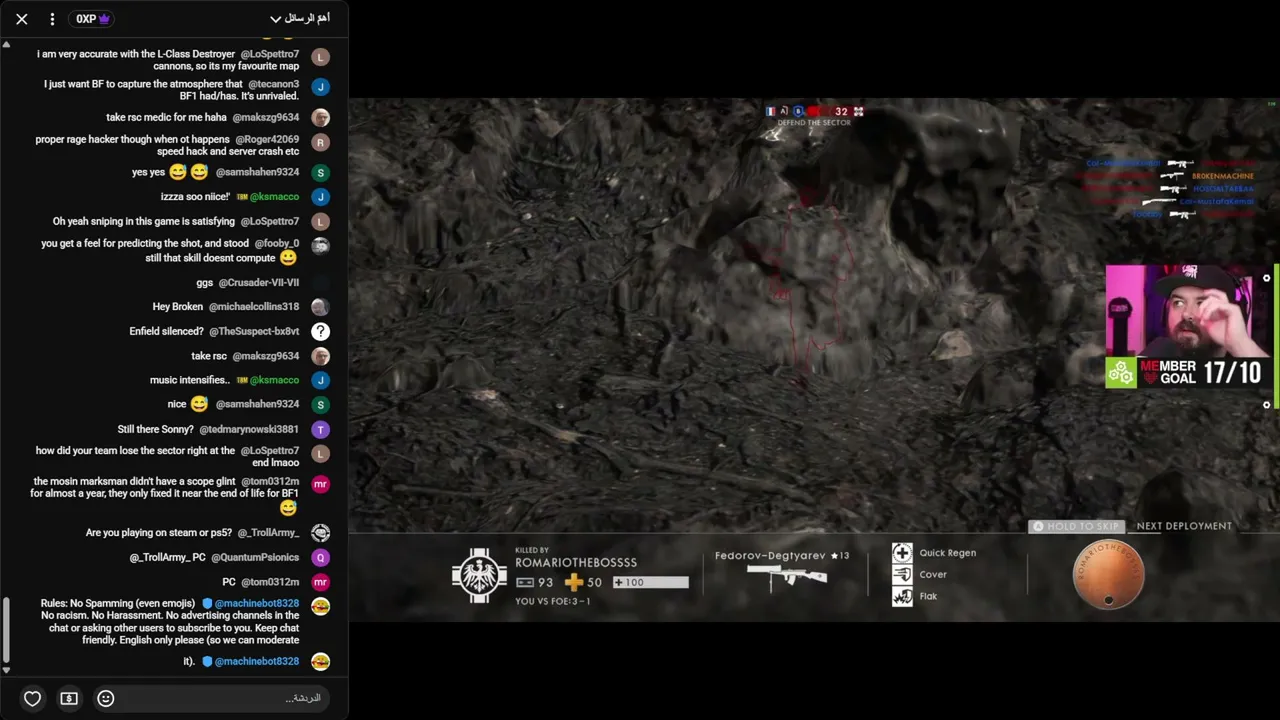Open the emoji picker in chat

[106, 699]
